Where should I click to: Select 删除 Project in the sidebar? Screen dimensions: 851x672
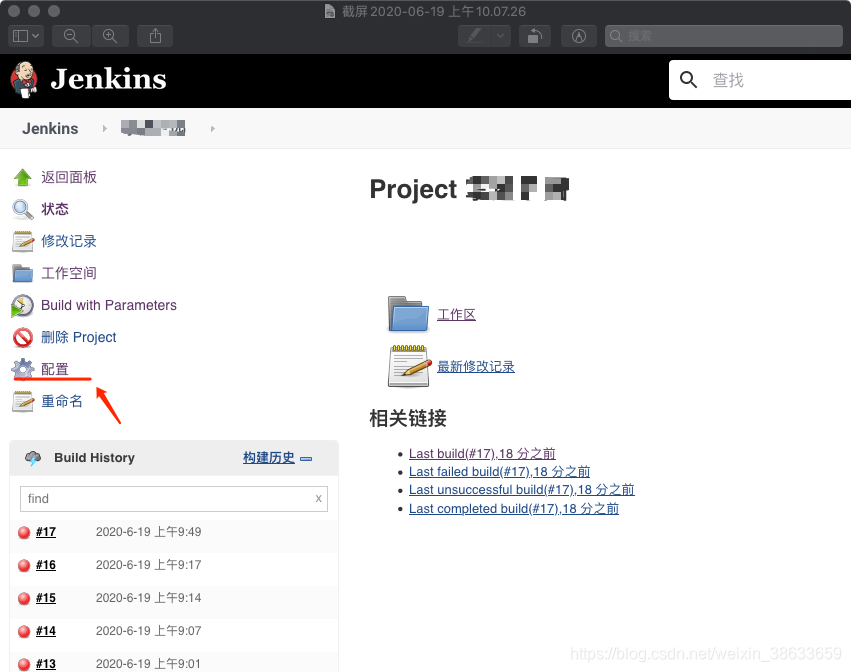(x=79, y=337)
